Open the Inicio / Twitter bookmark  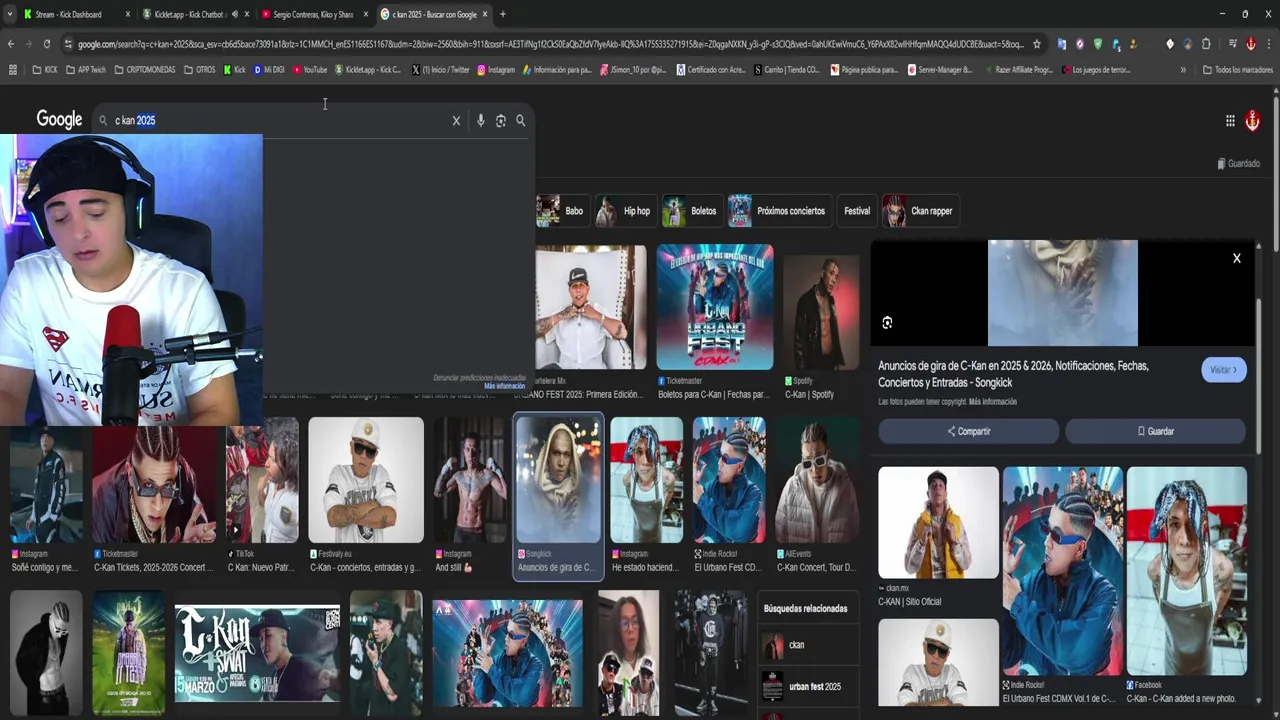pyautogui.click(x=440, y=70)
